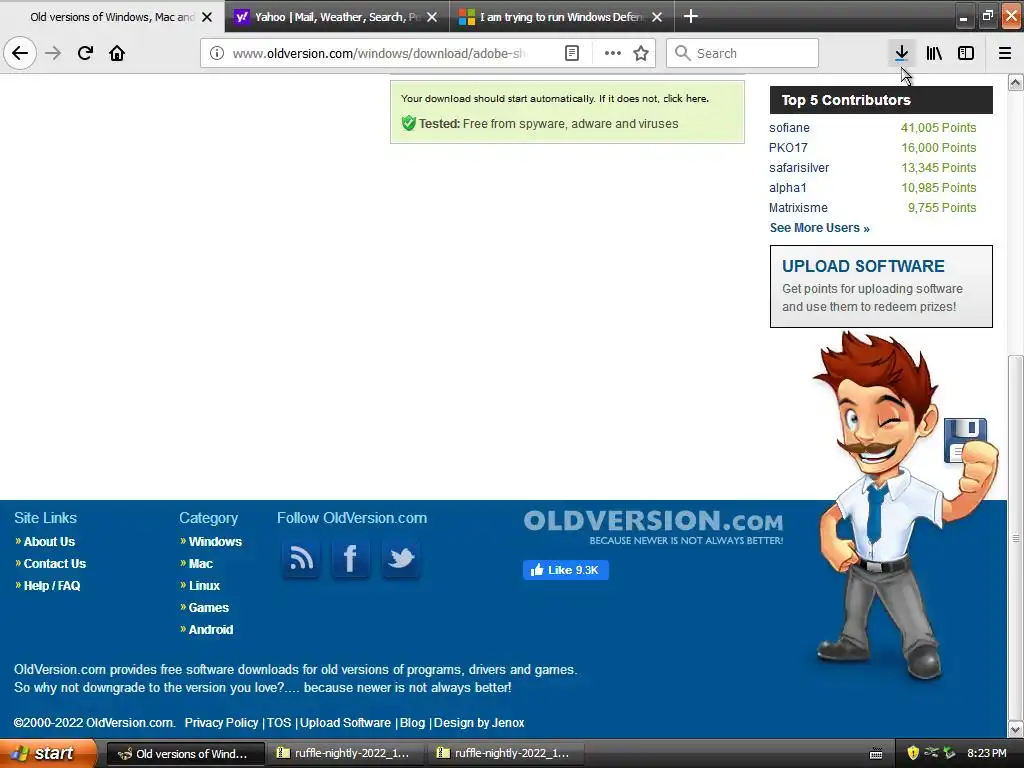Open sofiane contributor profile
Screen dimensions: 1024x768
pos(789,128)
